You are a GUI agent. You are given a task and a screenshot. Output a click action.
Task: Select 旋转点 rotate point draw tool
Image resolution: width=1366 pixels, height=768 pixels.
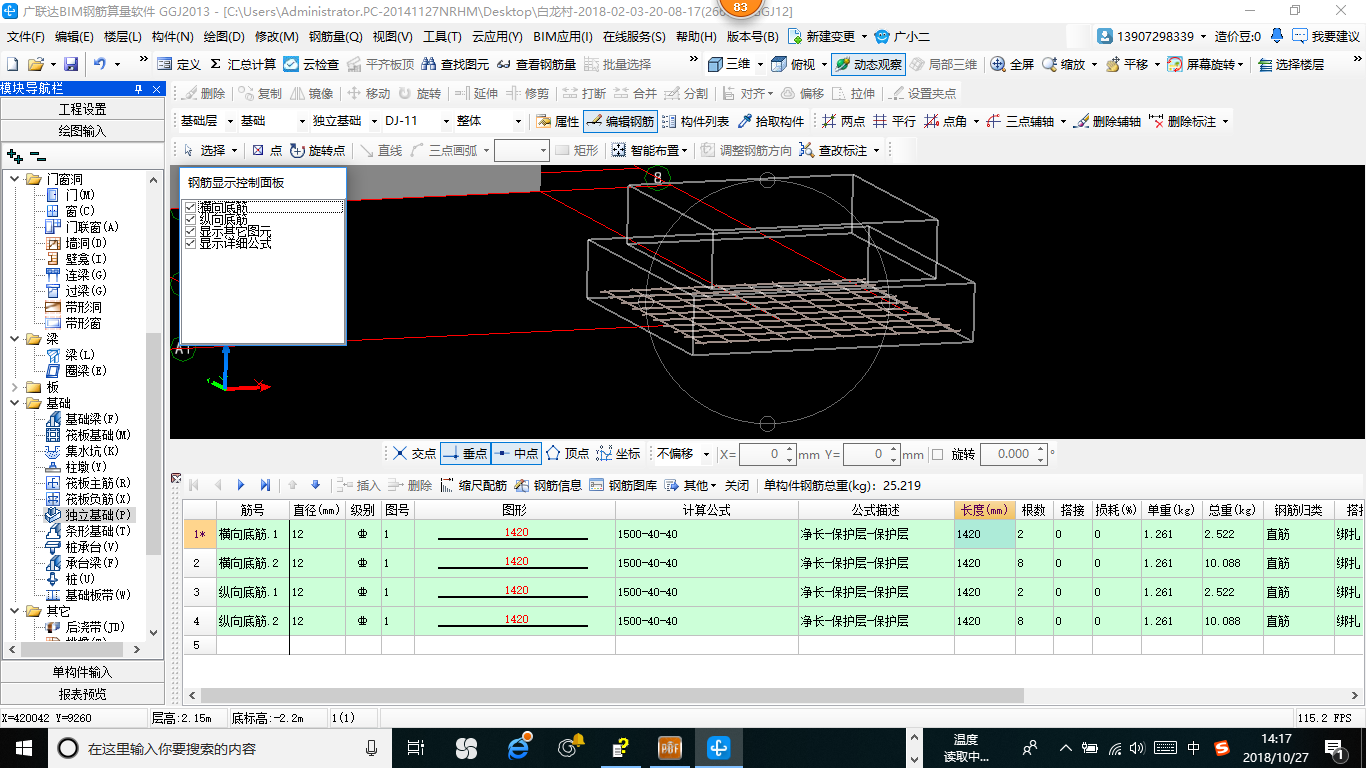[x=317, y=150]
